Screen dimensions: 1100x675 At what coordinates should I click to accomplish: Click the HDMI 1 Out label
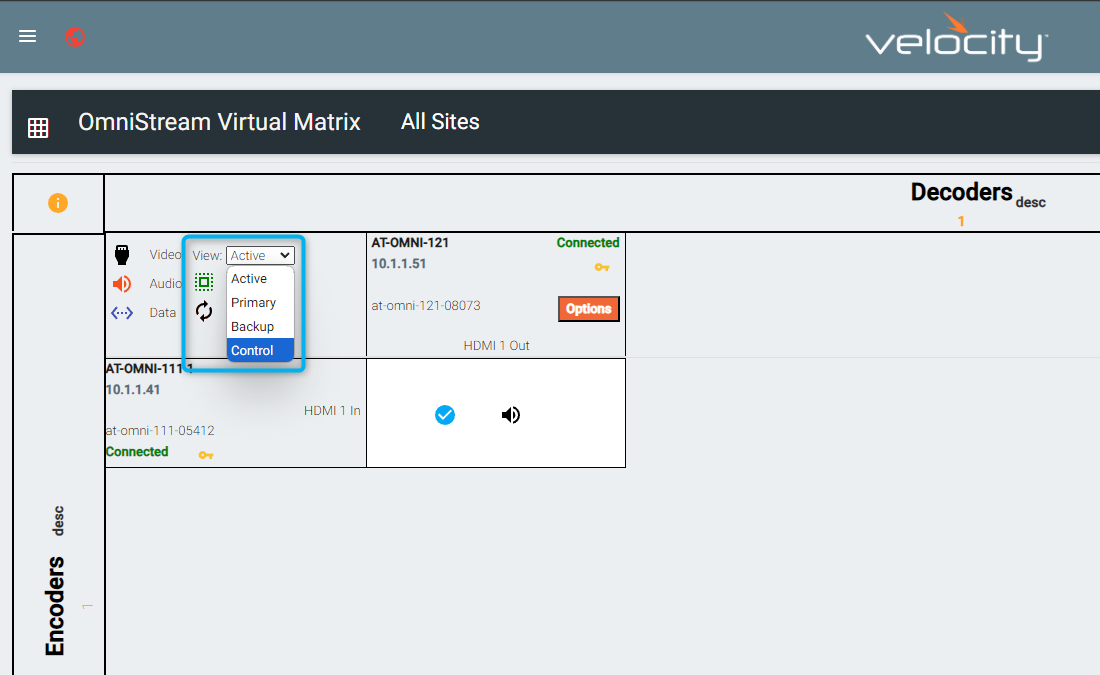(x=496, y=346)
